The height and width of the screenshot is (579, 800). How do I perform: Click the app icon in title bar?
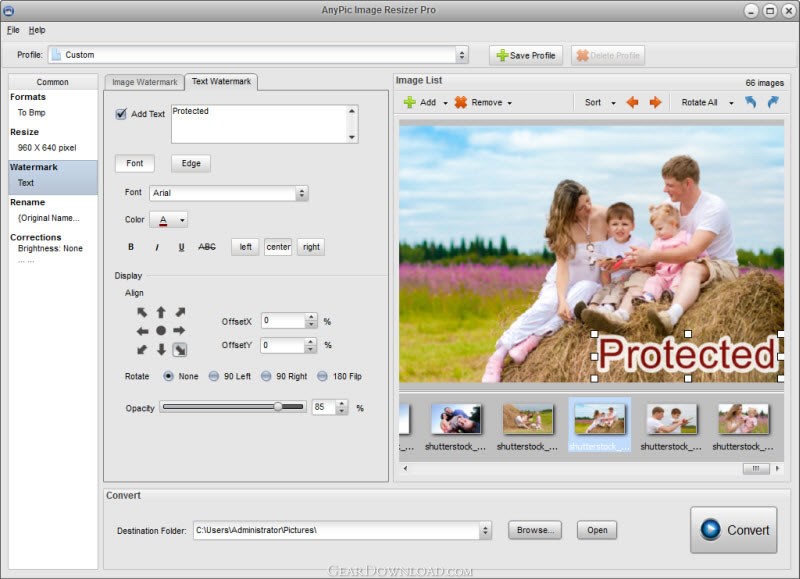point(9,10)
